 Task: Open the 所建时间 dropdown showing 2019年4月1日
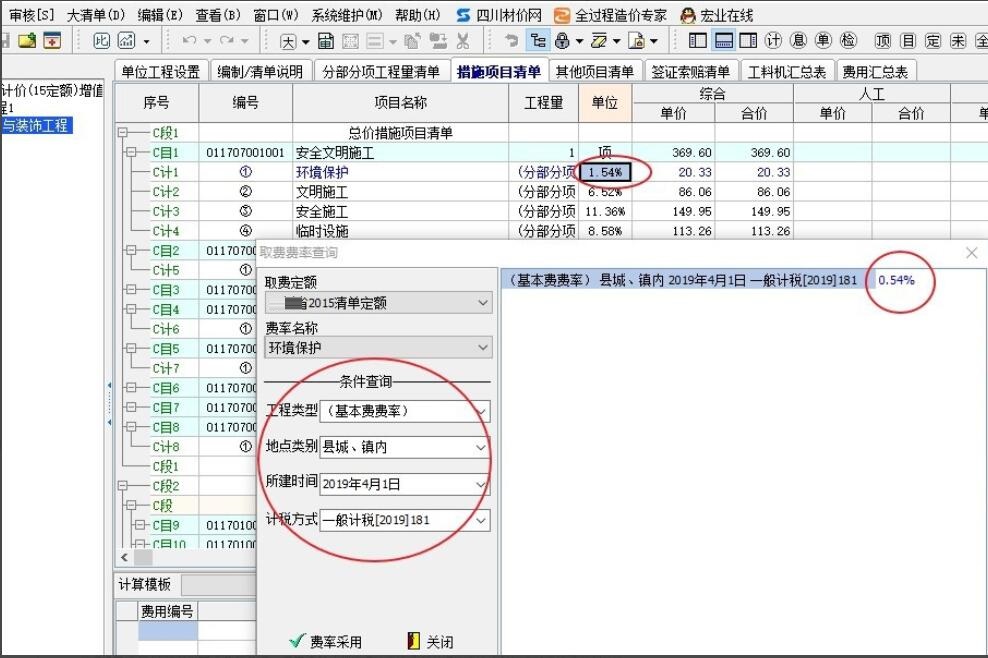coord(405,484)
